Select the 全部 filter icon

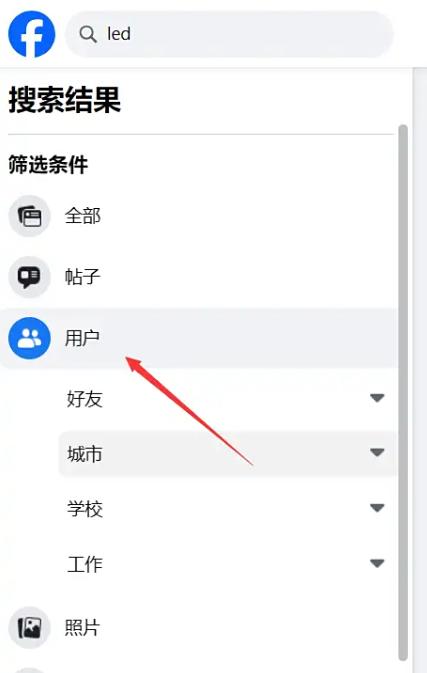[x=30, y=216]
